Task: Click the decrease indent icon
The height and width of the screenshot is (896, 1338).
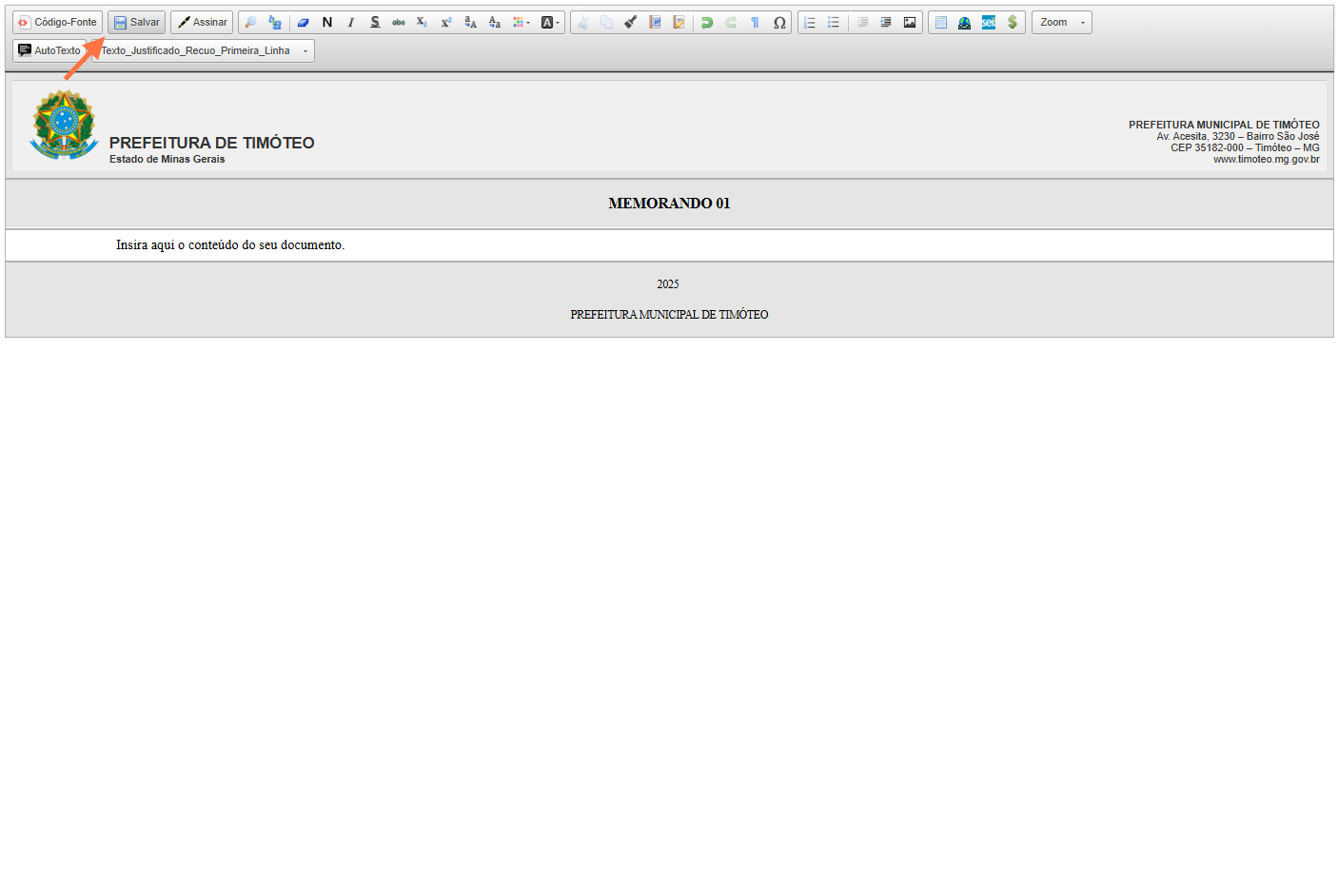Action: click(862, 22)
